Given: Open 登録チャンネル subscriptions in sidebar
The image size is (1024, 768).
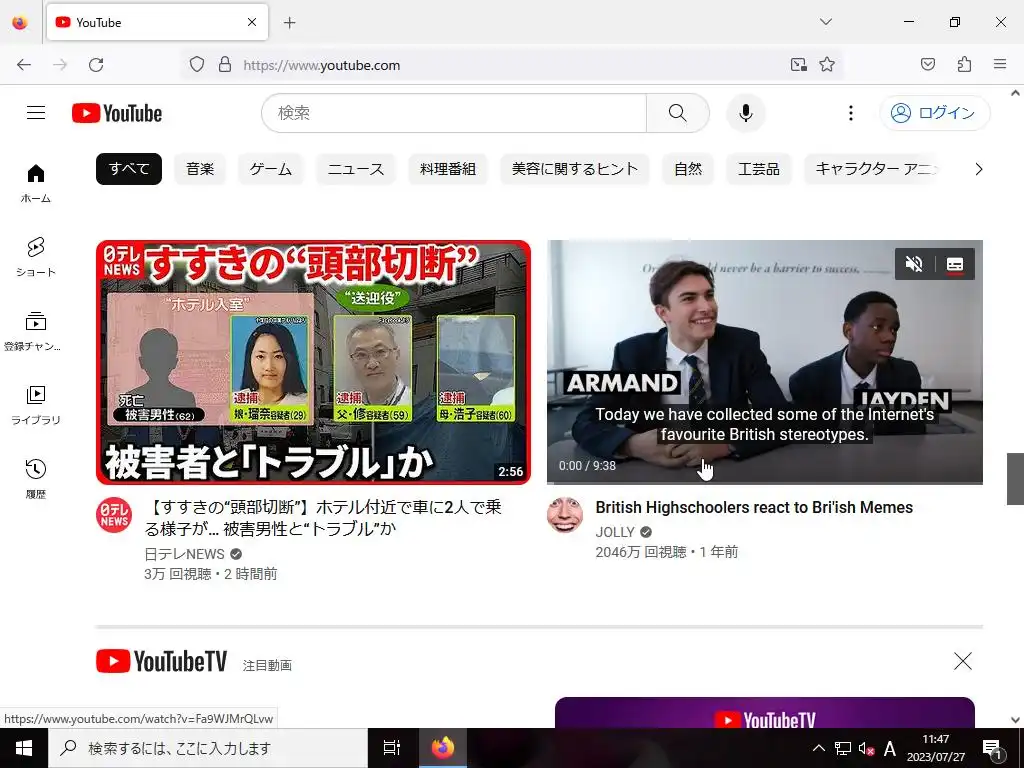Looking at the screenshot, I should (33, 332).
